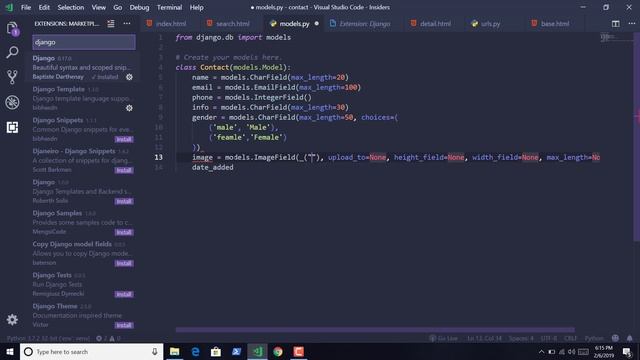
Task: Open the Search view in activity bar
Action: pyautogui.click(x=12, y=52)
